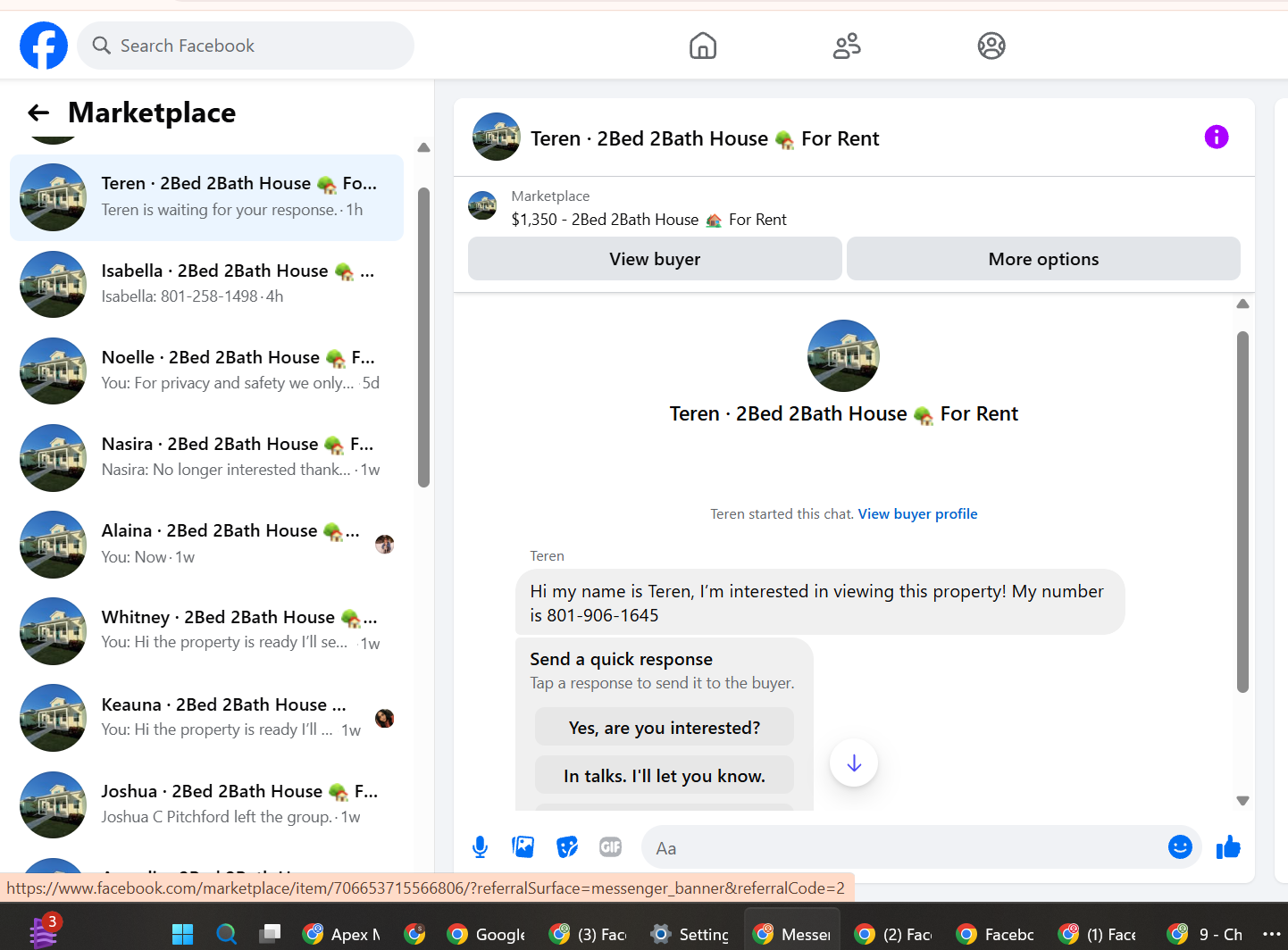Click conversation list scrollbar up arrow
The image size is (1288, 950).
(424, 147)
